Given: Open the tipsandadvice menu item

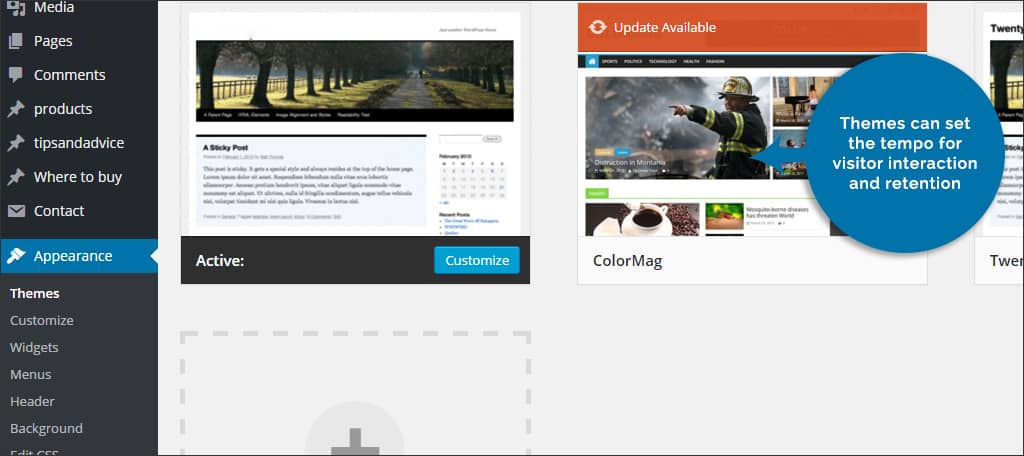Looking at the screenshot, I should pos(79,143).
